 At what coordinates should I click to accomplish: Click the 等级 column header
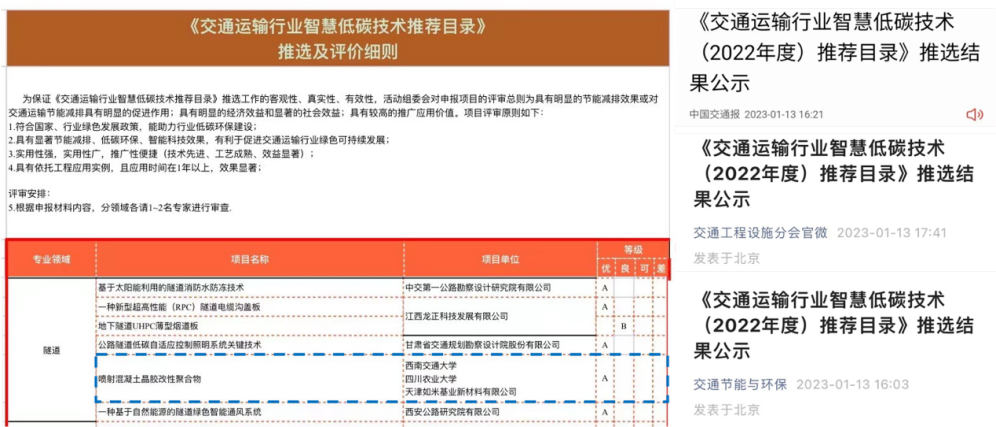pyautogui.click(x=632, y=250)
